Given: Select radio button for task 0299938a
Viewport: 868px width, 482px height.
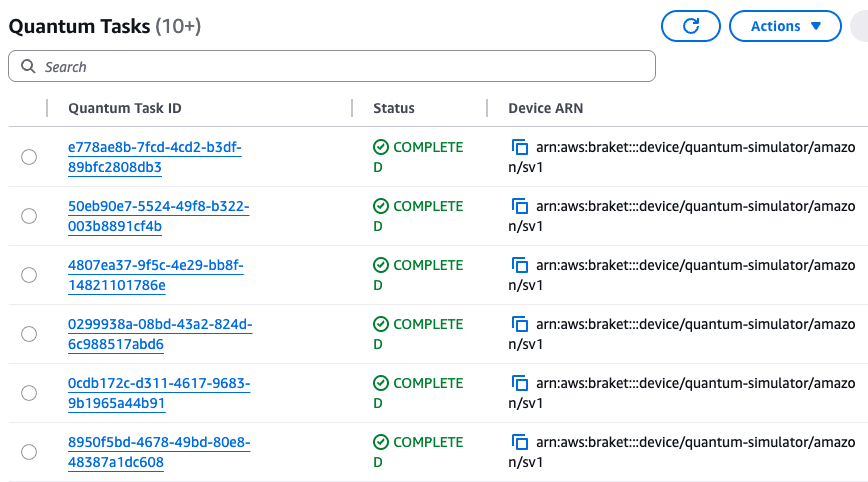Looking at the screenshot, I should 29,334.
